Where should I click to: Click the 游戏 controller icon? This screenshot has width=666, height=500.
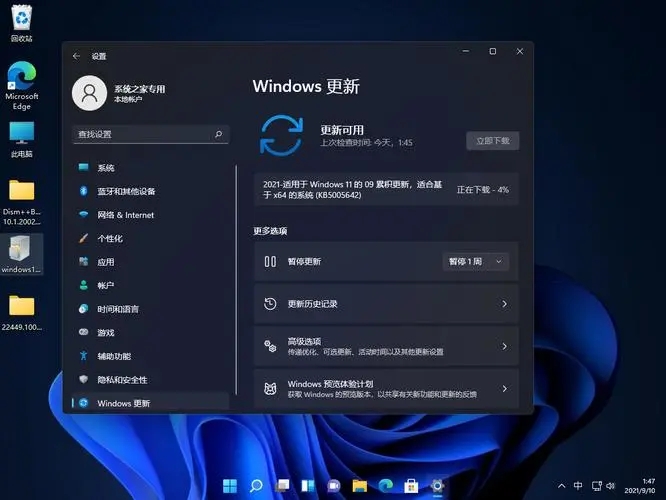(x=84, y=332)
